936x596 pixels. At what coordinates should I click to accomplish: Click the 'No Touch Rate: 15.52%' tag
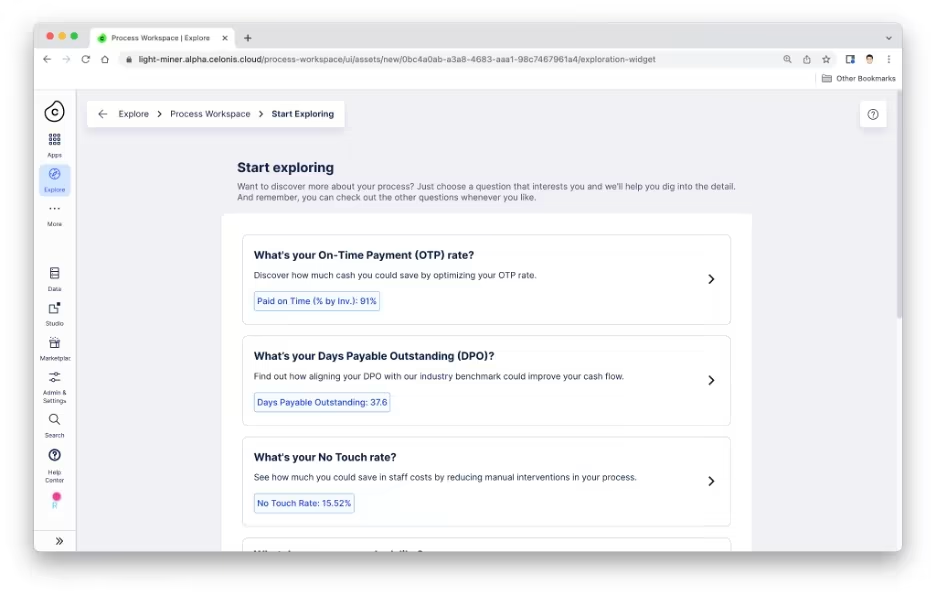[x=304, y=503]
